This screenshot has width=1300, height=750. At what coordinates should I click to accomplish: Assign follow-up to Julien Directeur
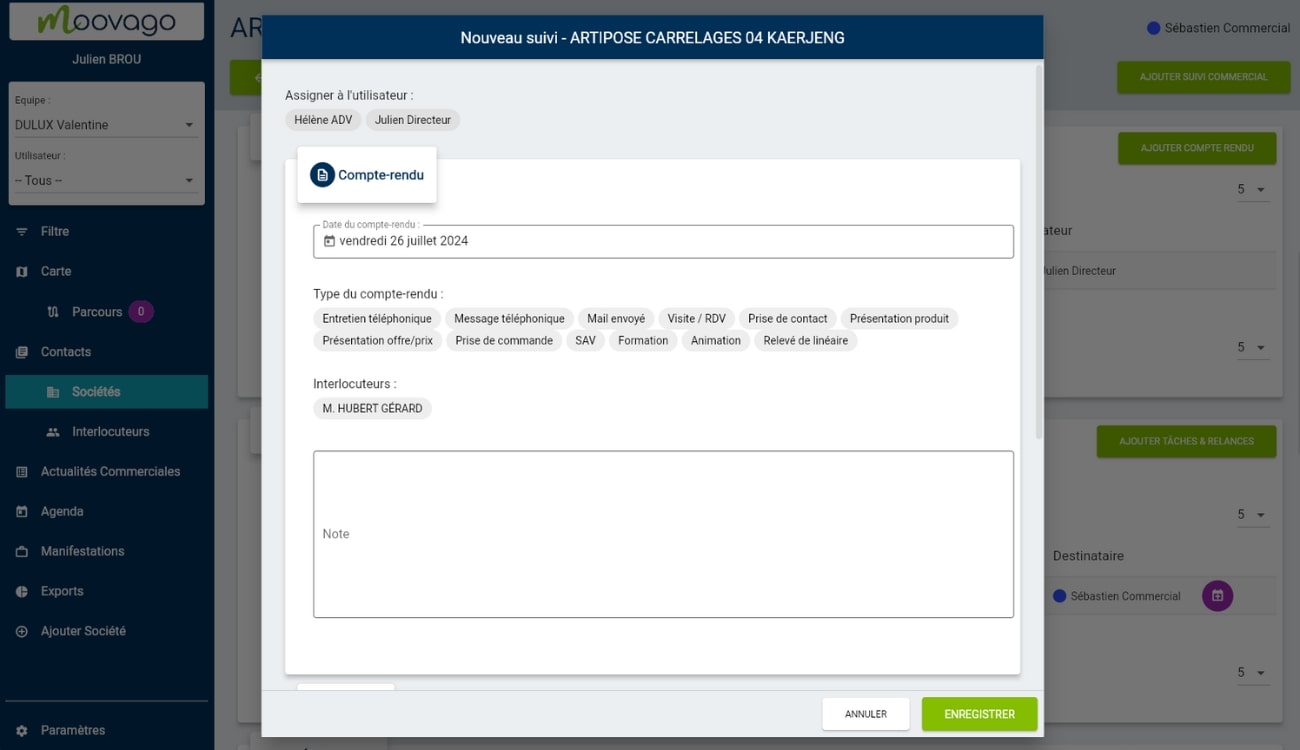(413, 120)
